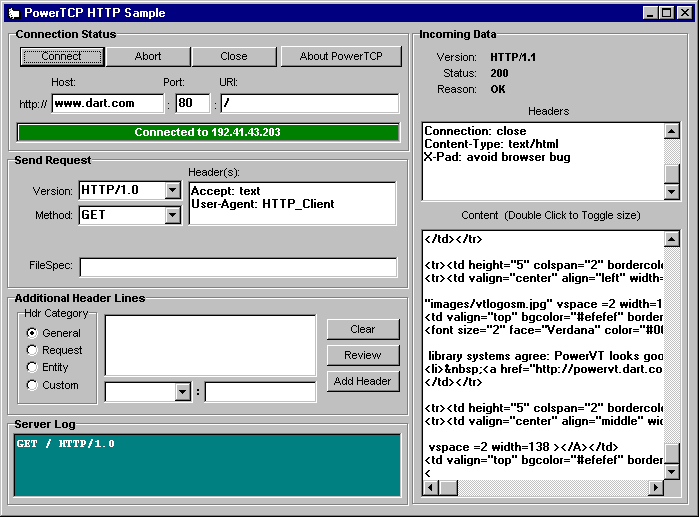Viewport: 699px width, 517px height.
Task: Click the Abort button
Action: pyautogui.click(x=148, y=57)
